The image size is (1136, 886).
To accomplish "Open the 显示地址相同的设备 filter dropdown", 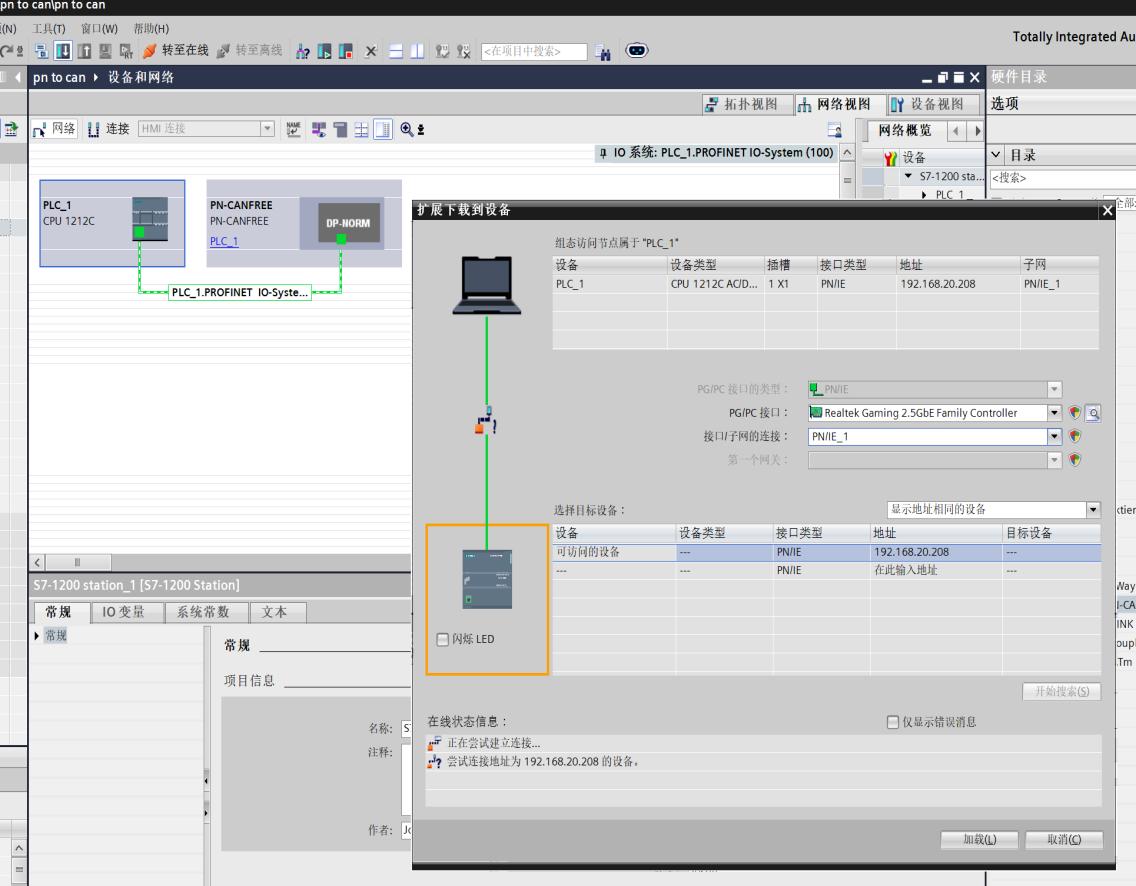I will [x=1092, y=509].
